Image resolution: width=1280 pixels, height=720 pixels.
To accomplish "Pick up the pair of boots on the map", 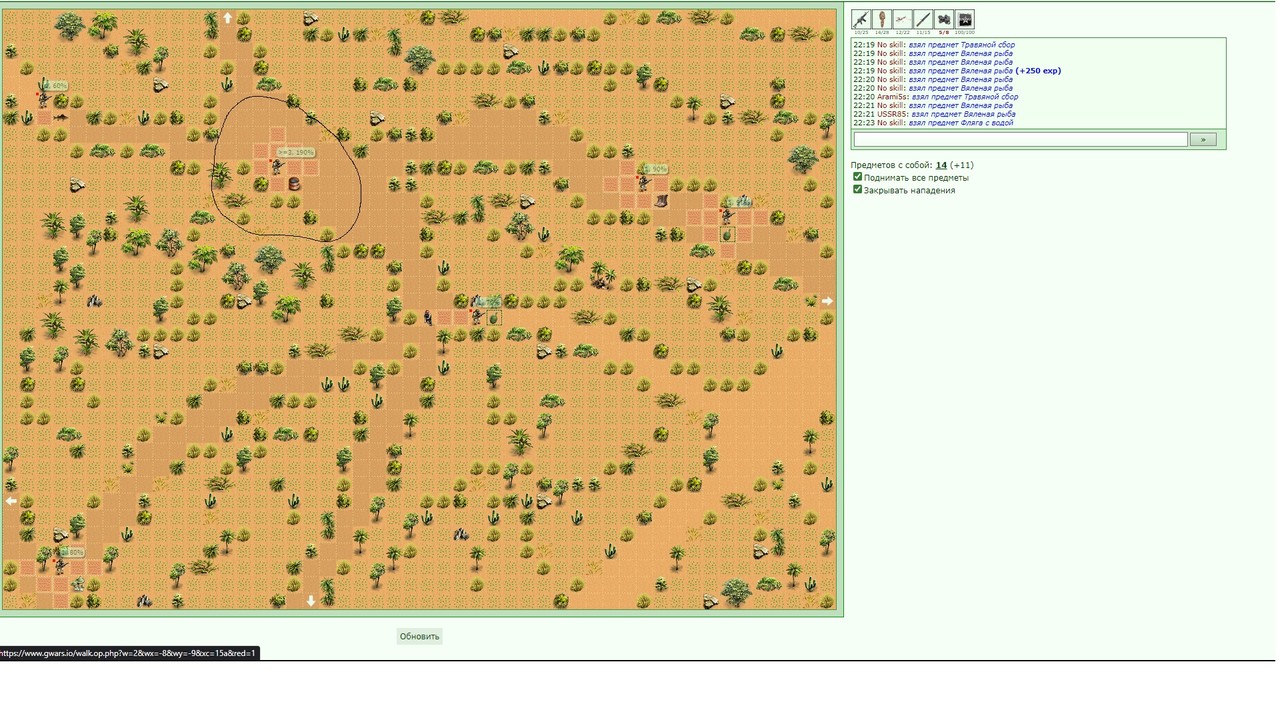I will 661,201.
